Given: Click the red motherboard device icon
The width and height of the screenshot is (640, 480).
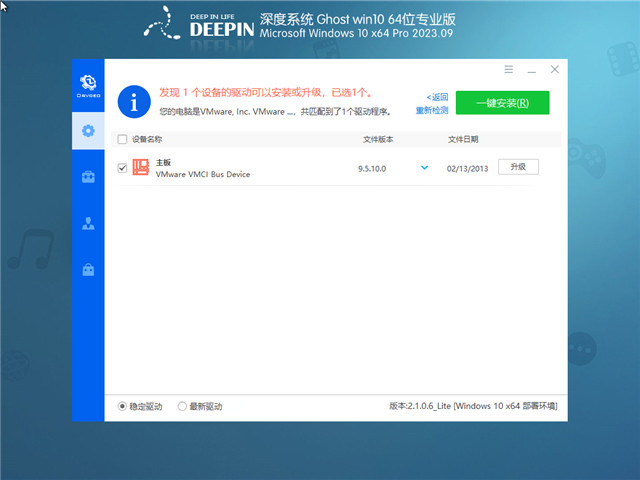Looking at the screenshot, I should [x=140, y=167].
